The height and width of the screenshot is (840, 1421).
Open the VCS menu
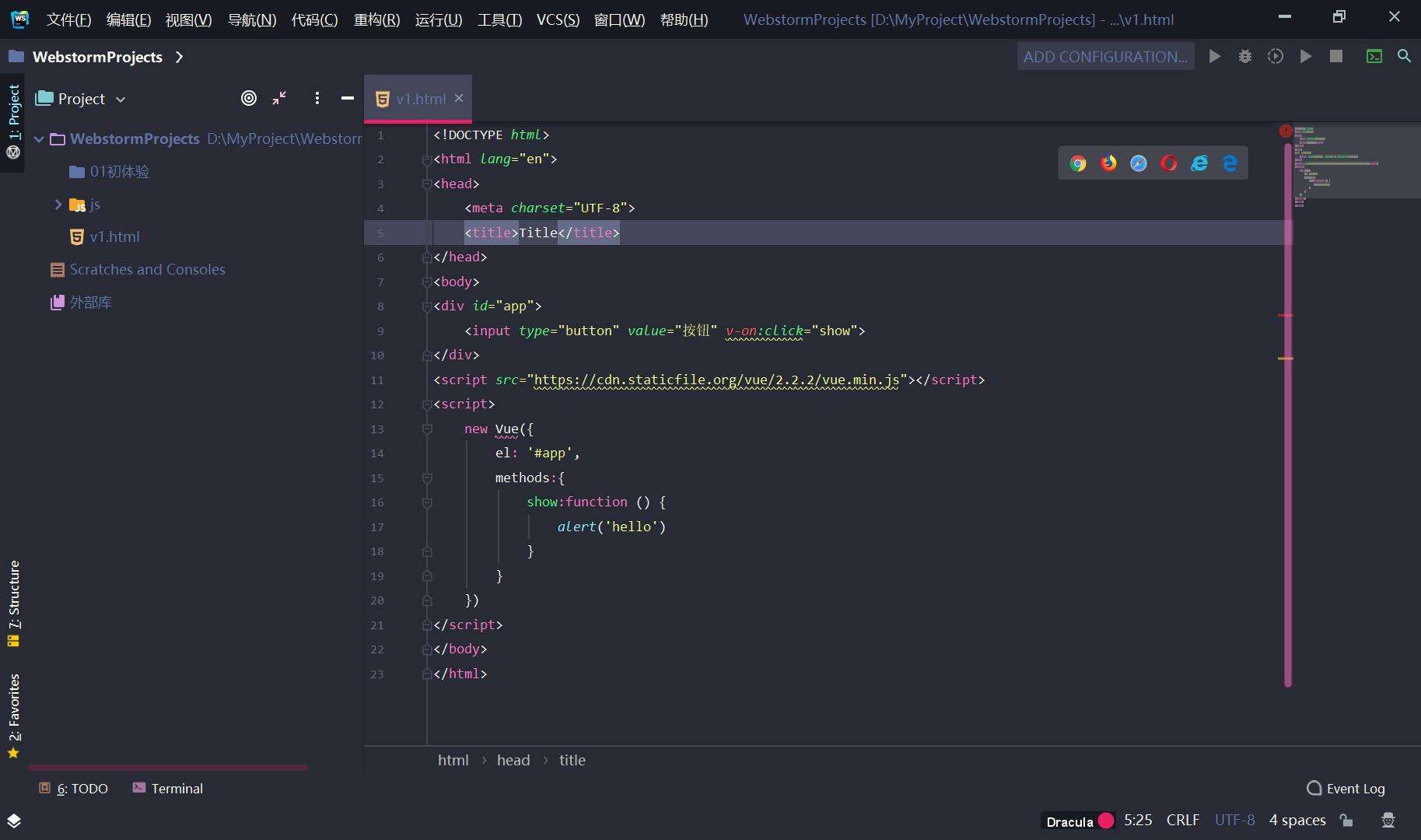pos(558,19)
